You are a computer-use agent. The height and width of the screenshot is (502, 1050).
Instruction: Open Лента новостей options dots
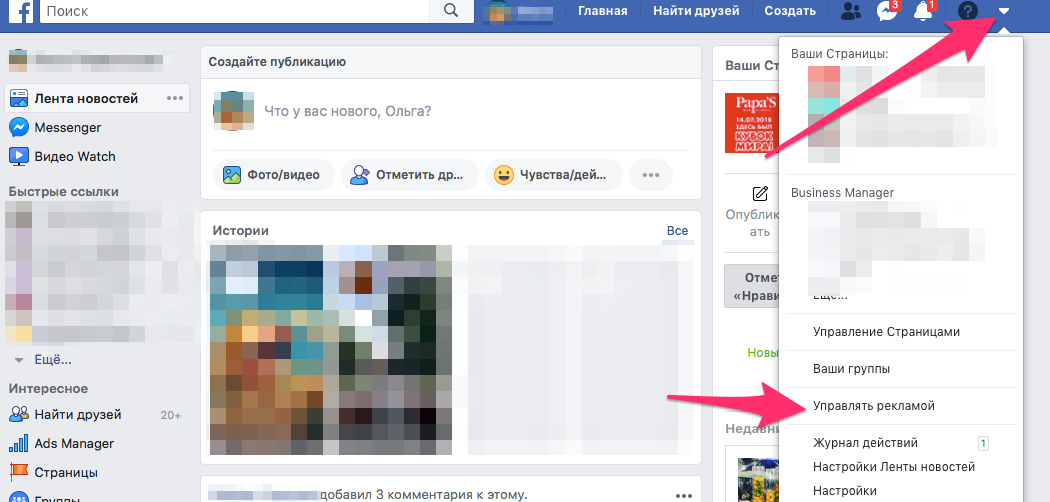pos(175,98)
